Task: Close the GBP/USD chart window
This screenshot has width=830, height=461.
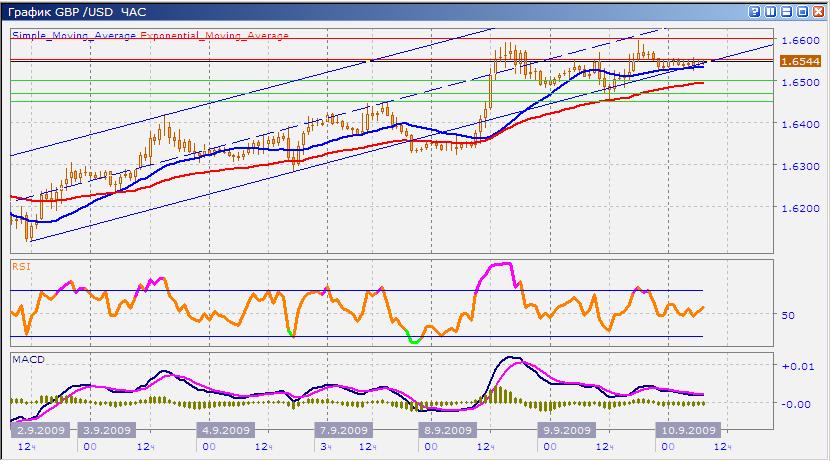Action: 819,11
